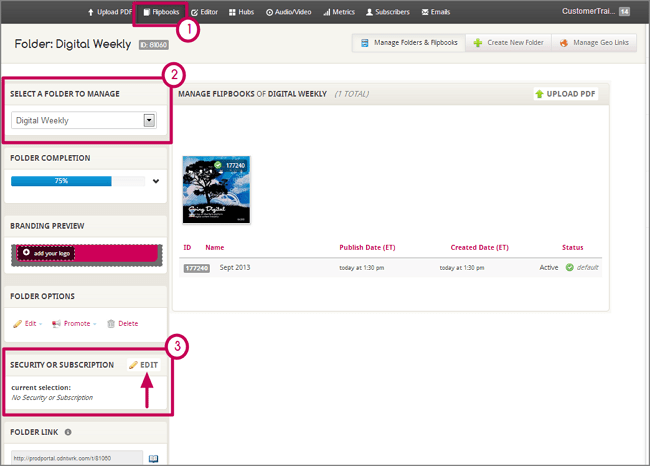The width and height of the screenshot is (650, 466).
Task: Click the green upload arrow icon
Action: click(539, 94)
